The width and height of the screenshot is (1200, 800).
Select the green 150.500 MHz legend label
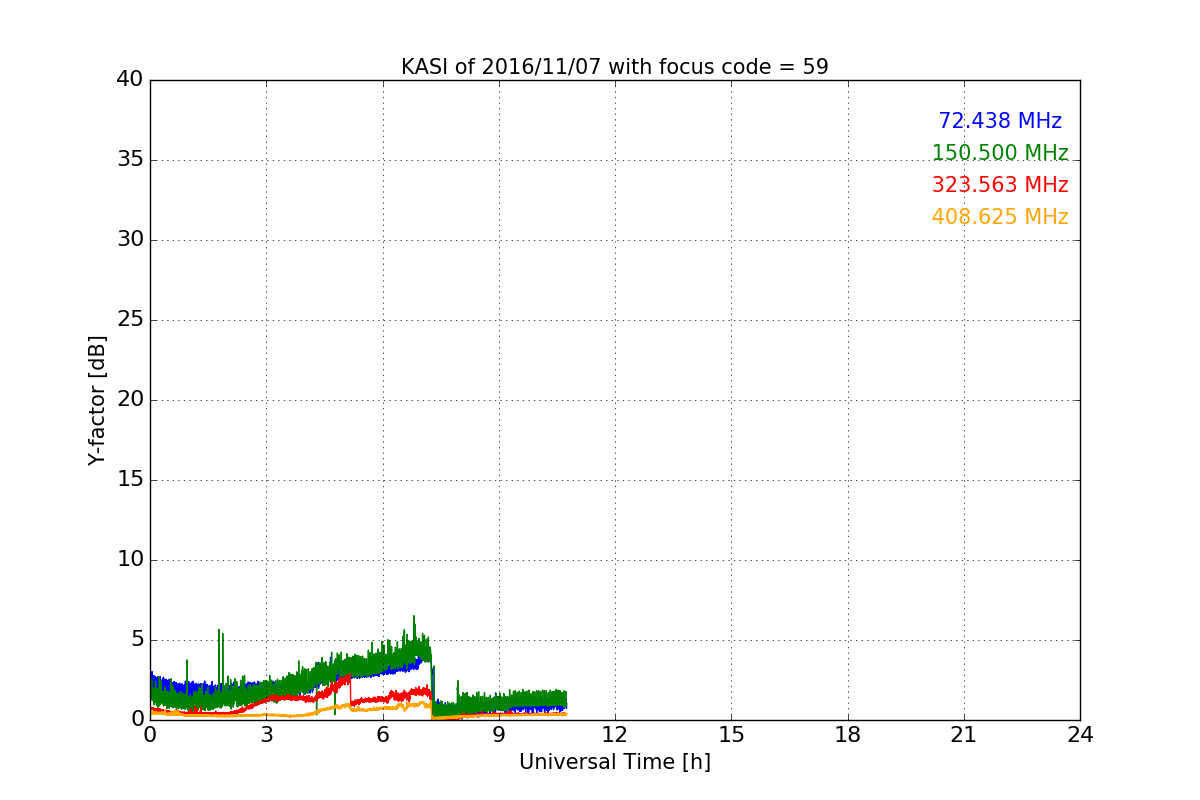[x=1000, y=153]
